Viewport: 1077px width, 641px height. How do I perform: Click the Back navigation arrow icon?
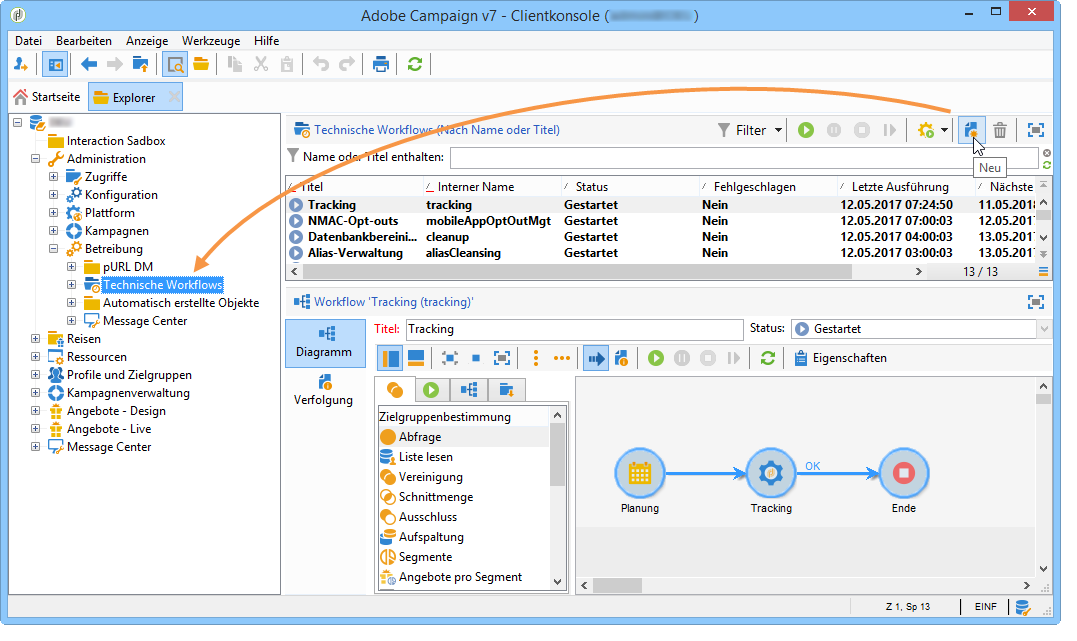(x=89, y=65)
